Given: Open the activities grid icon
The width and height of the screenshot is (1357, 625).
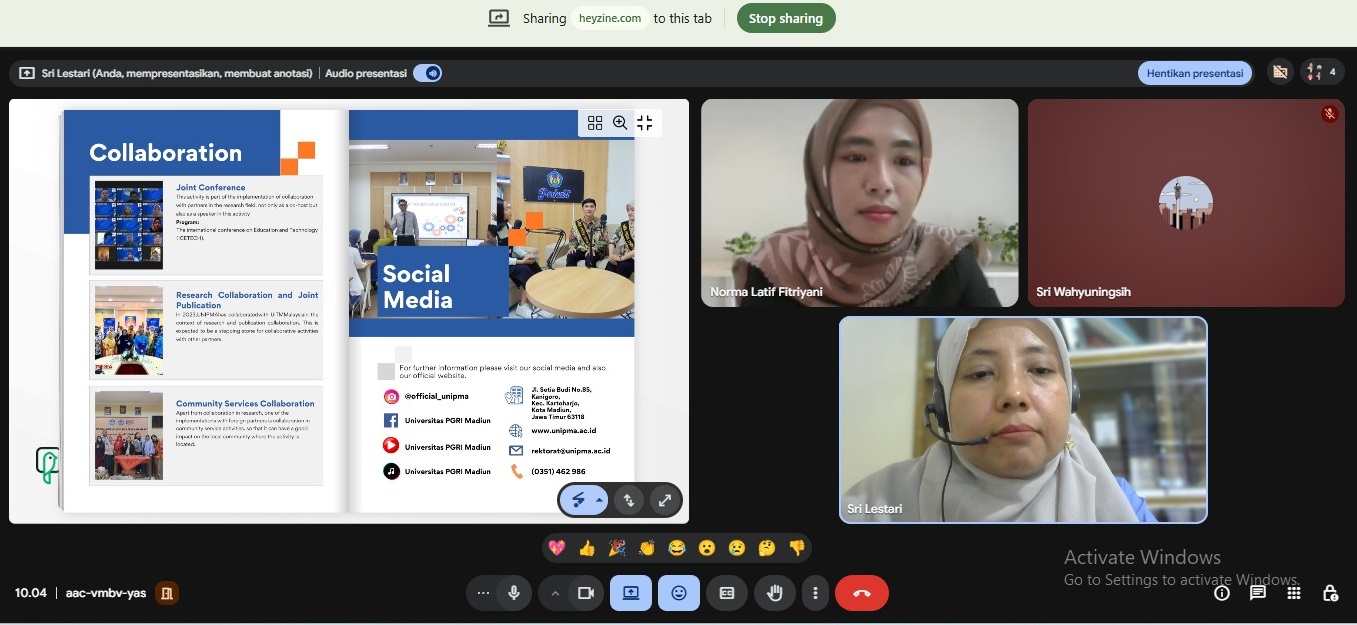Looking at the screenshot, I should (x=1294, y=593).
